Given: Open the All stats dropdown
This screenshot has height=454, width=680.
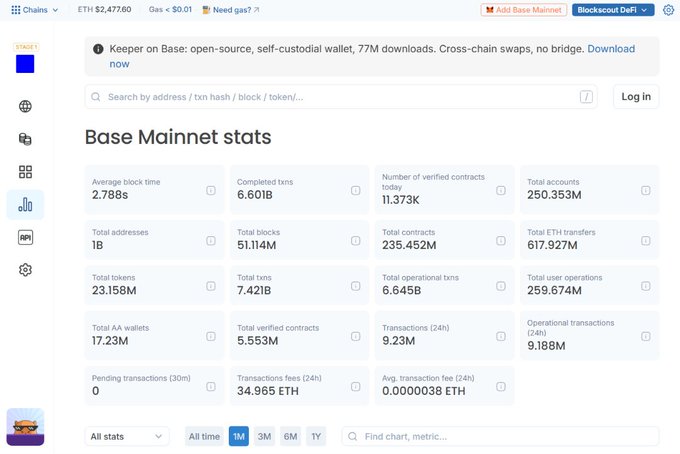Looking at the screenshot, I should coord(127,436).
